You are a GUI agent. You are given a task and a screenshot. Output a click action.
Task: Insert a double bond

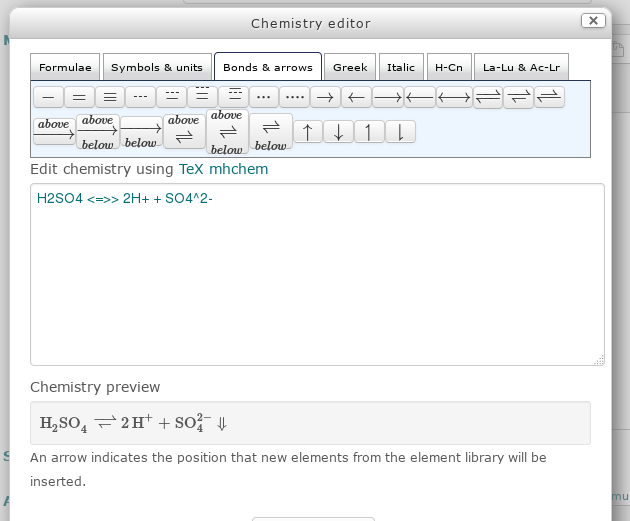[79, 97]
